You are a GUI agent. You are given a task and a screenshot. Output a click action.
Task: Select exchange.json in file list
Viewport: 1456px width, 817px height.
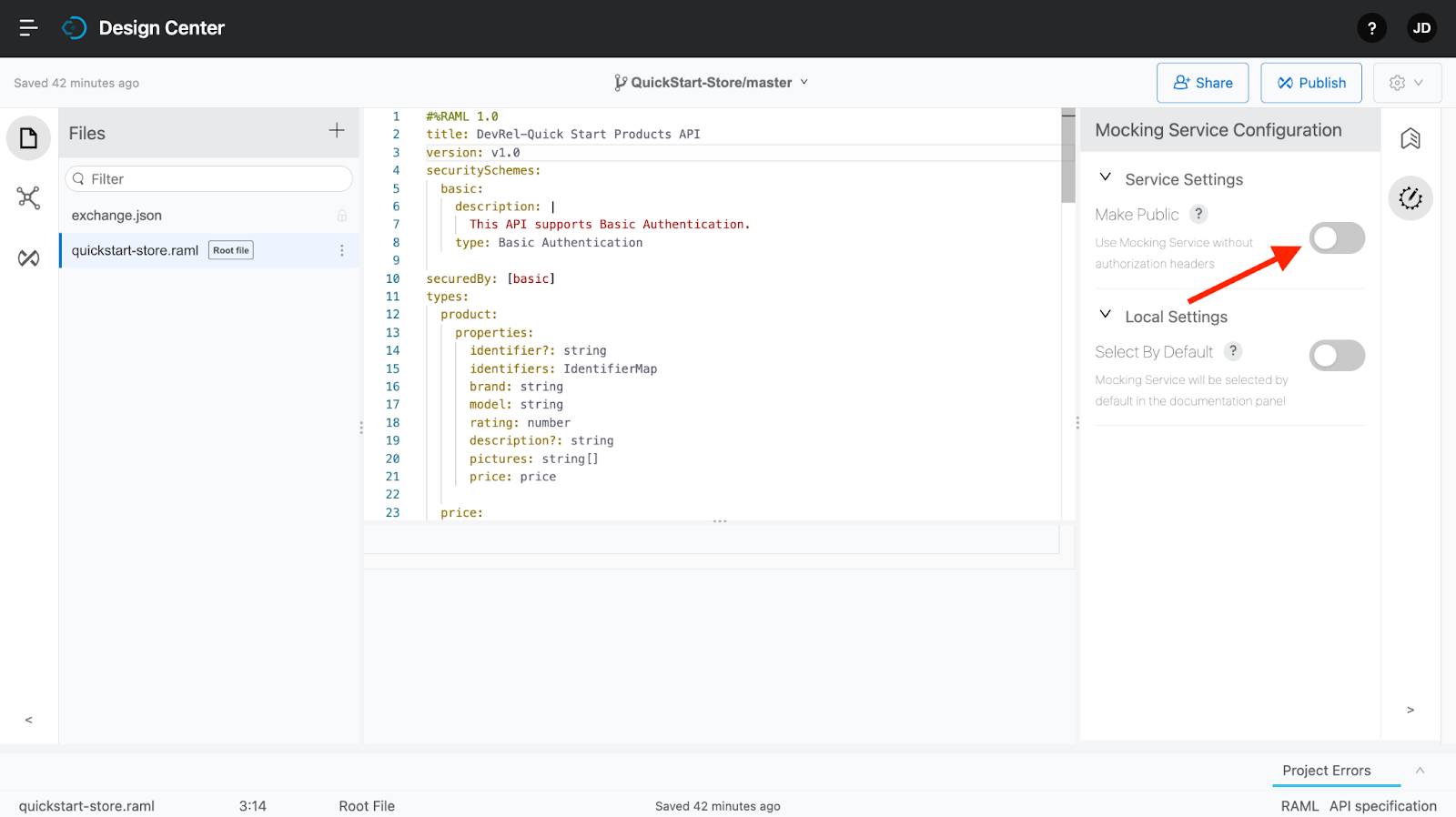[209, 216]
